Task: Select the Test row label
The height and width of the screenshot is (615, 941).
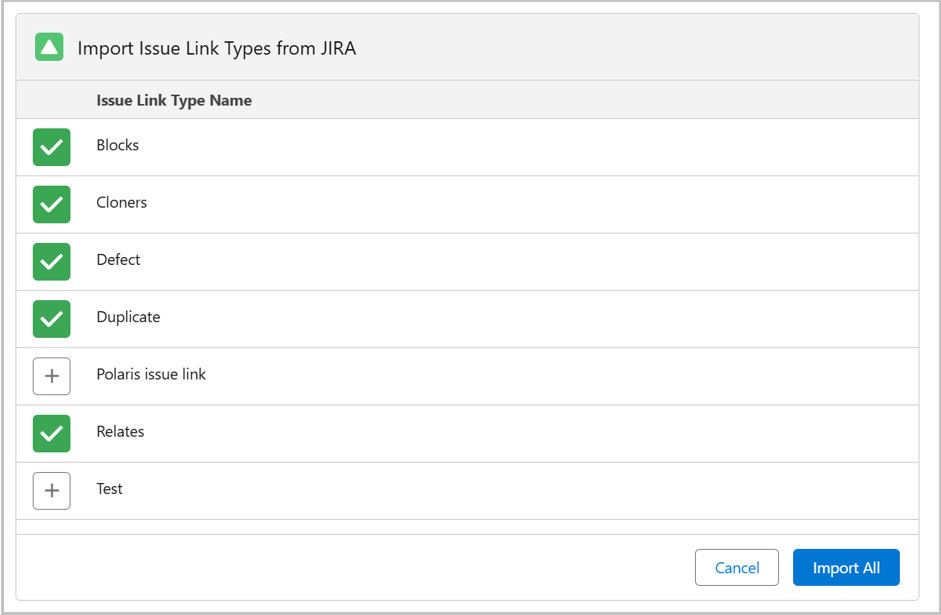Action: coord(110,489)
